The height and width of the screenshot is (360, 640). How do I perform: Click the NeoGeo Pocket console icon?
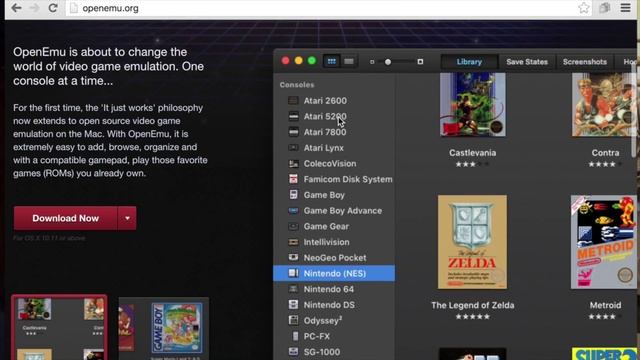point(293,258)
